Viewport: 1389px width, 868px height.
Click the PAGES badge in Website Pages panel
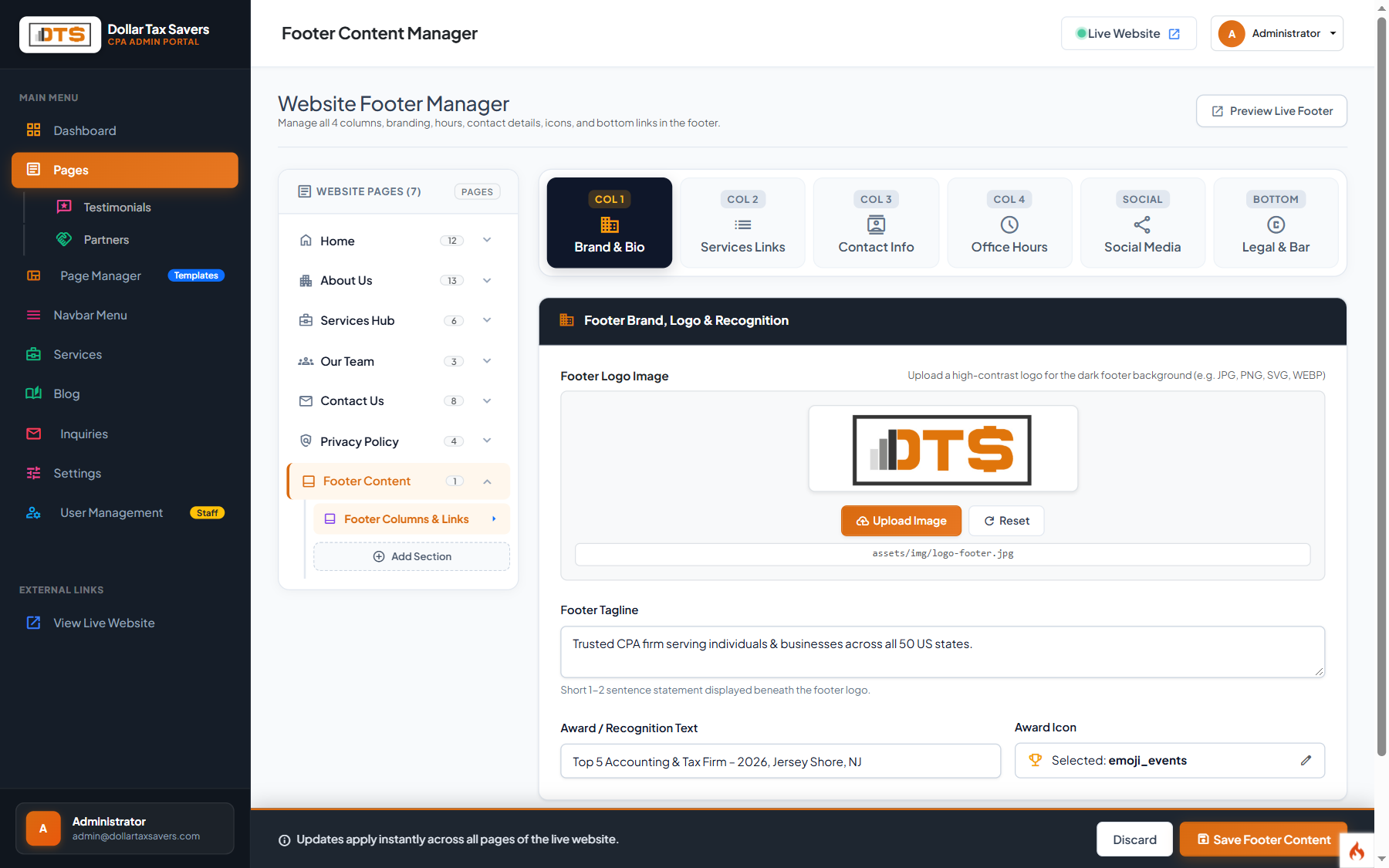[477, 191]
